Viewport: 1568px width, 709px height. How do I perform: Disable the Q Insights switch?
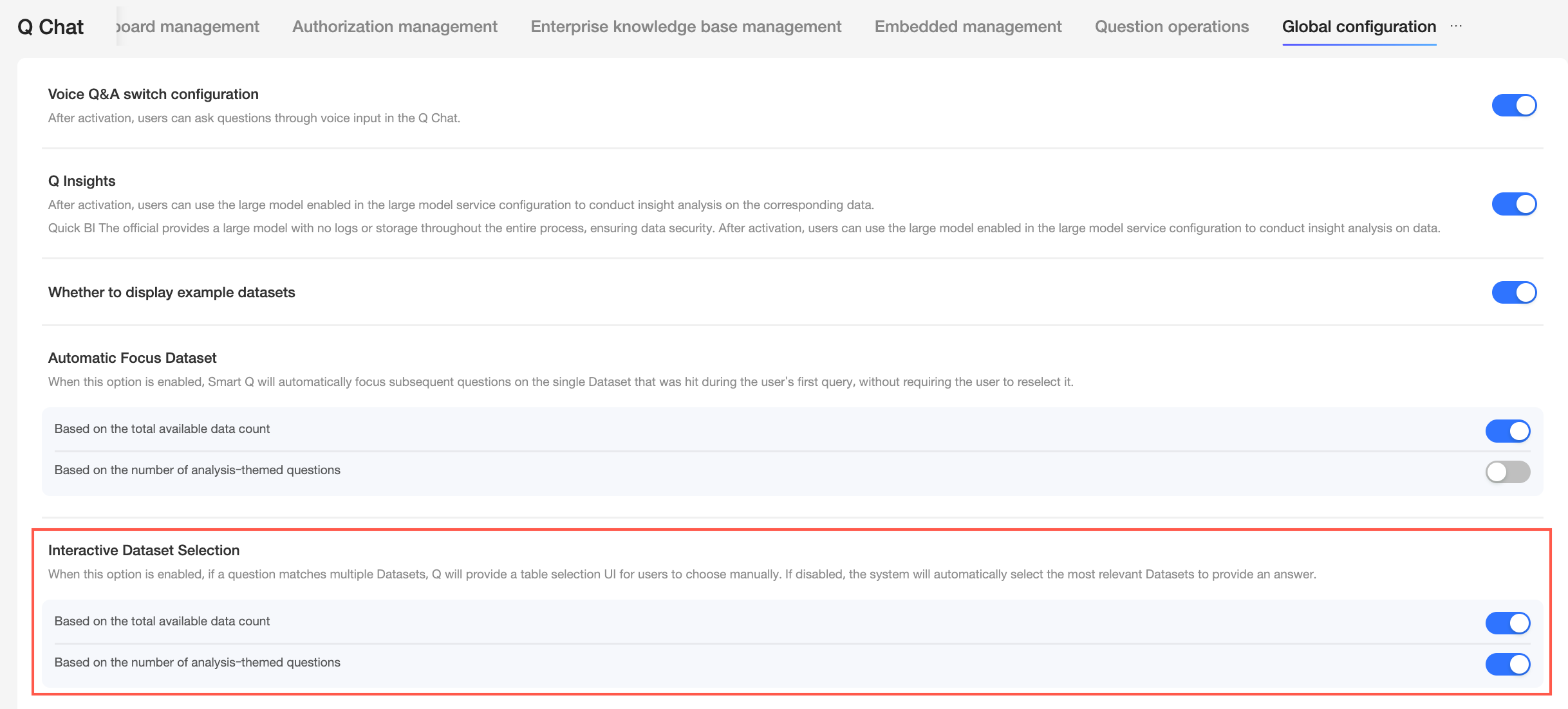click(1514, 204)
